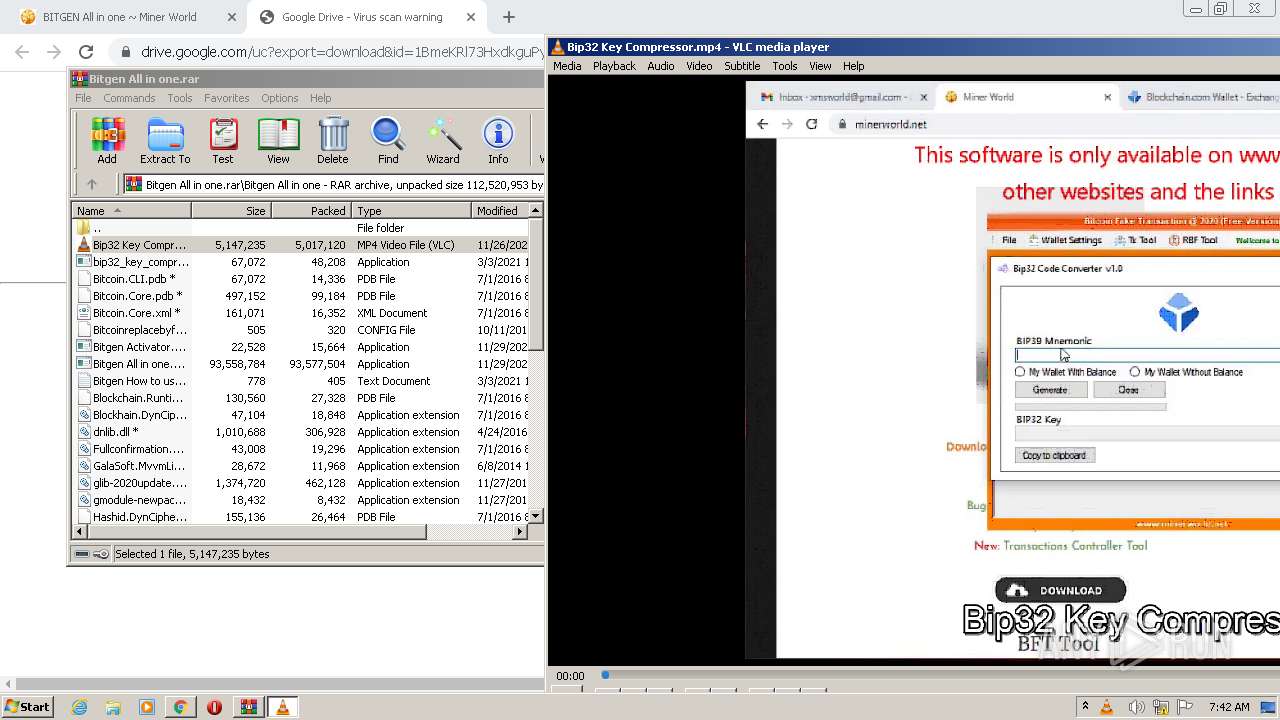Open Opera from the taskbar
Viewport: 1280px width, 720px height.
(x=214, y=707)
